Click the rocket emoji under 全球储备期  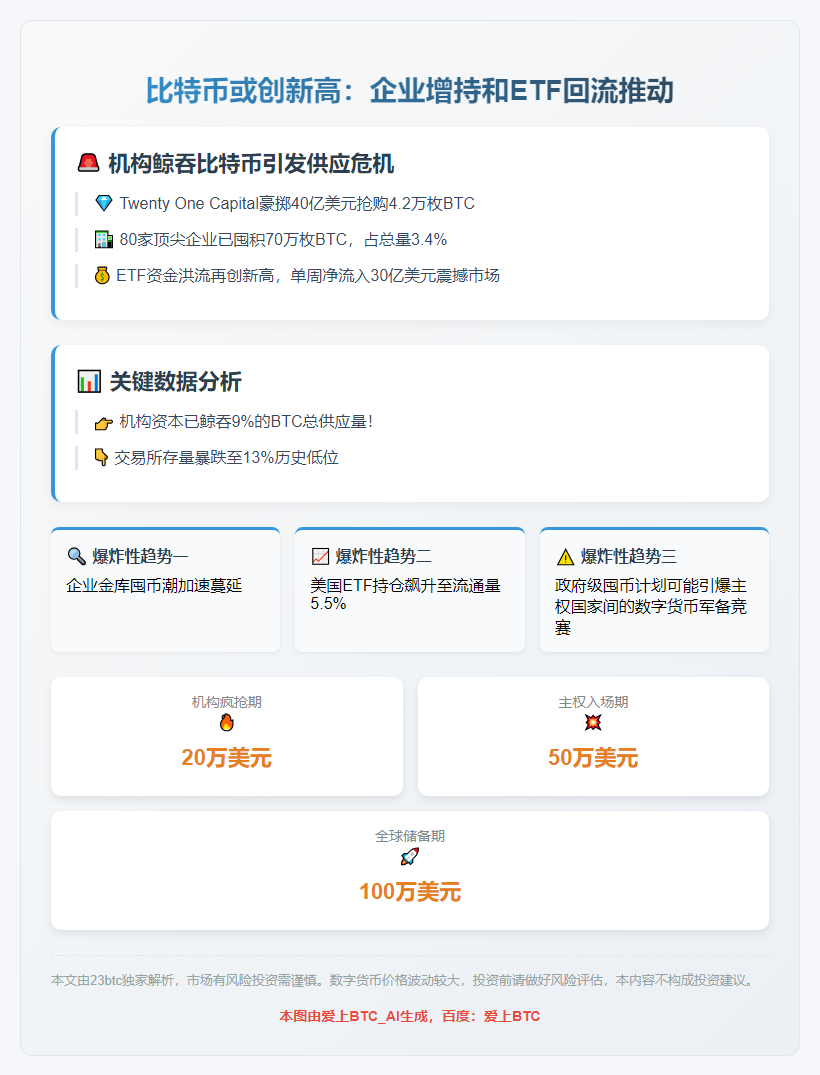[x=410, y=856]
